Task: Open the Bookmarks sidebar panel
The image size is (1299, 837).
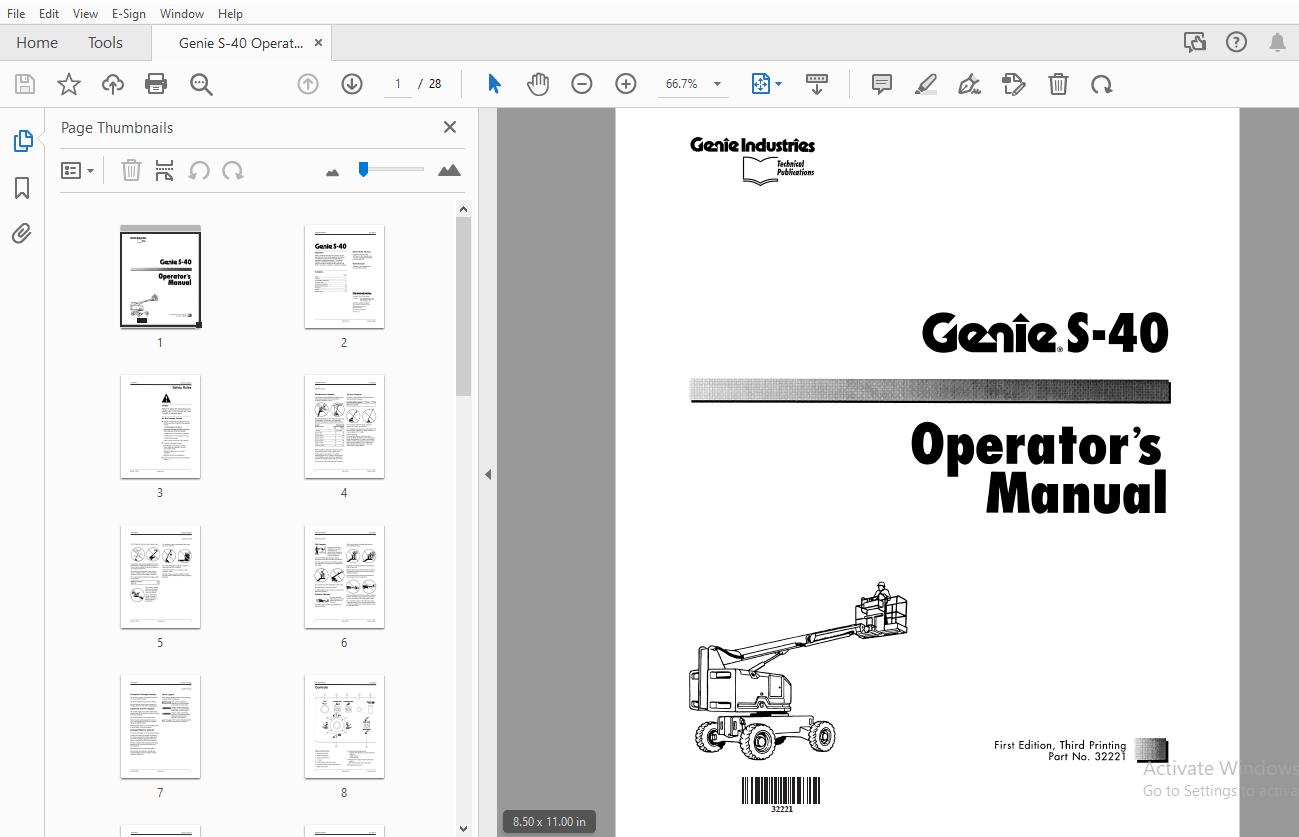Action: pos(22,188)
